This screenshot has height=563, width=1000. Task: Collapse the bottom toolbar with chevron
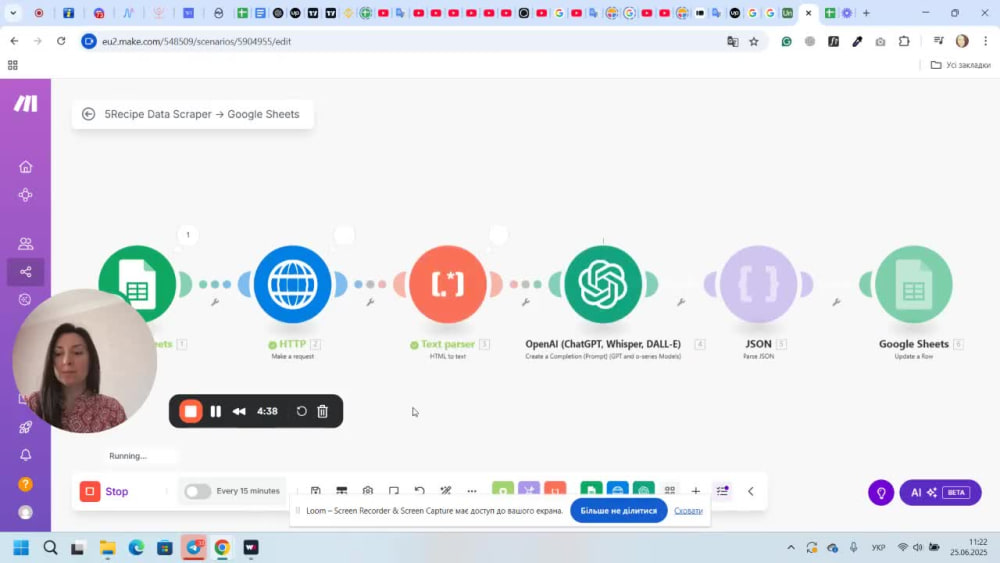(x=751, y=492)
